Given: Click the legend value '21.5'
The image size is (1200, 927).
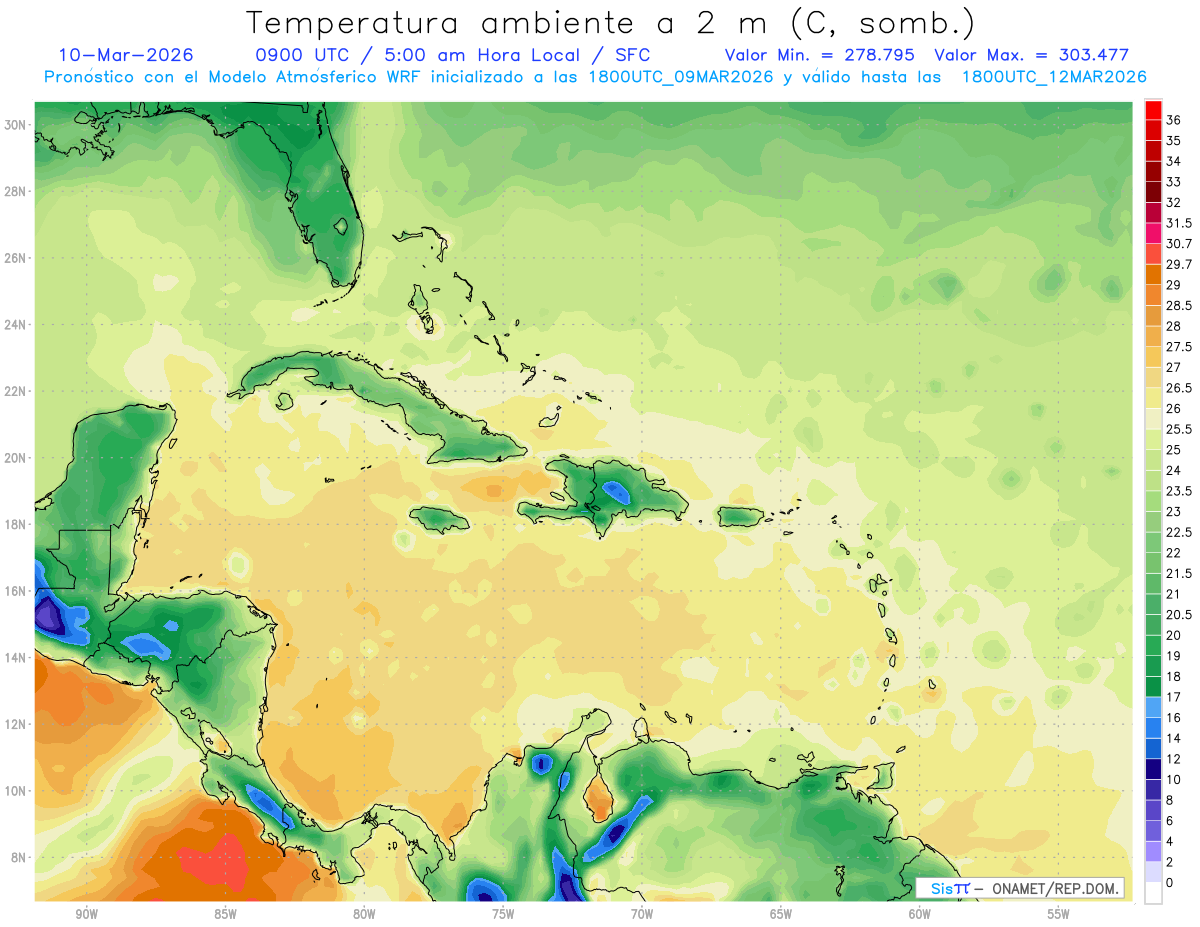Looking at the screenshot, I should [1179, 574].
